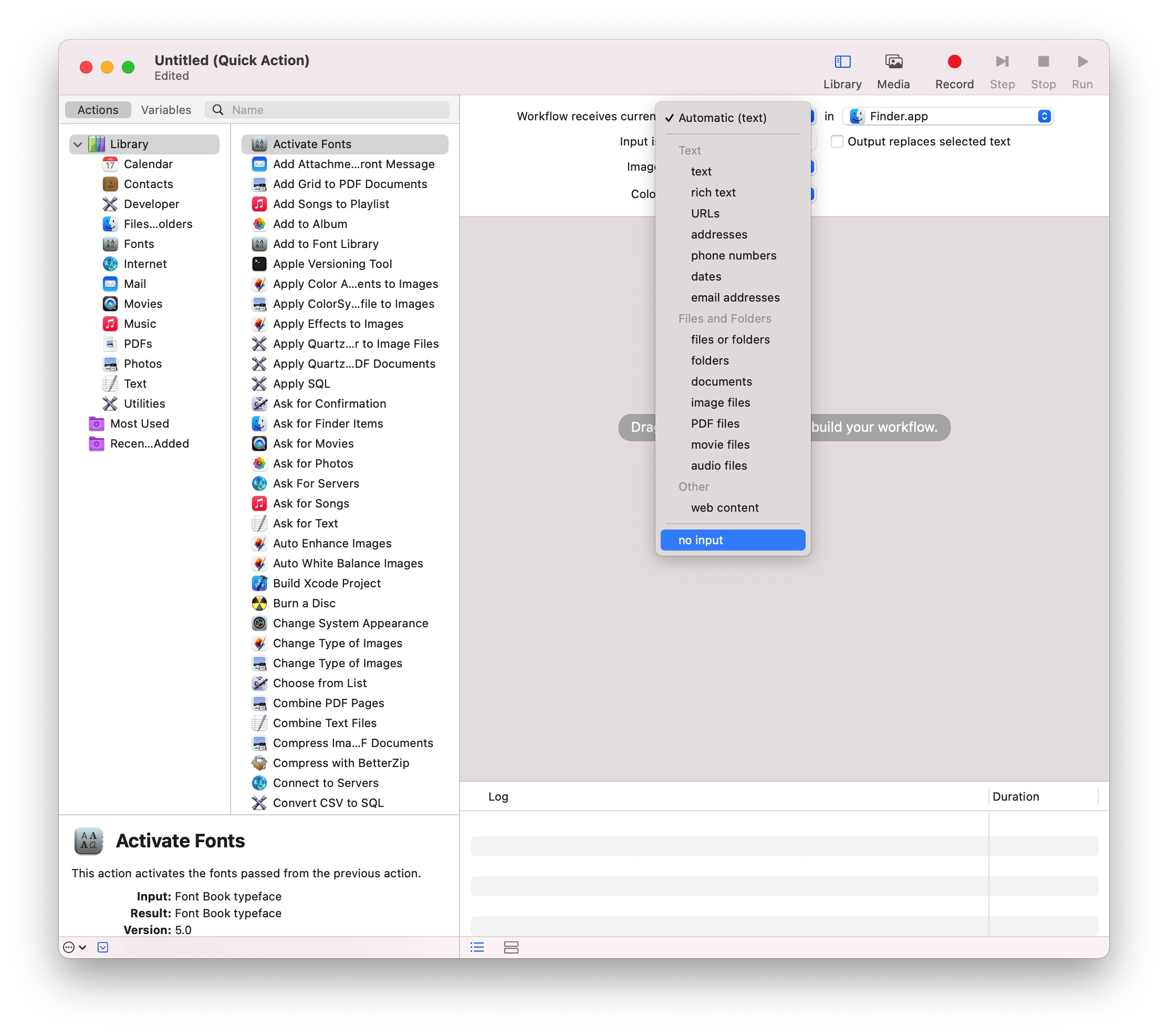Viewport: 1168px width, 1036px height.
Task: Select the Actions tab
Action: [98, 110]
